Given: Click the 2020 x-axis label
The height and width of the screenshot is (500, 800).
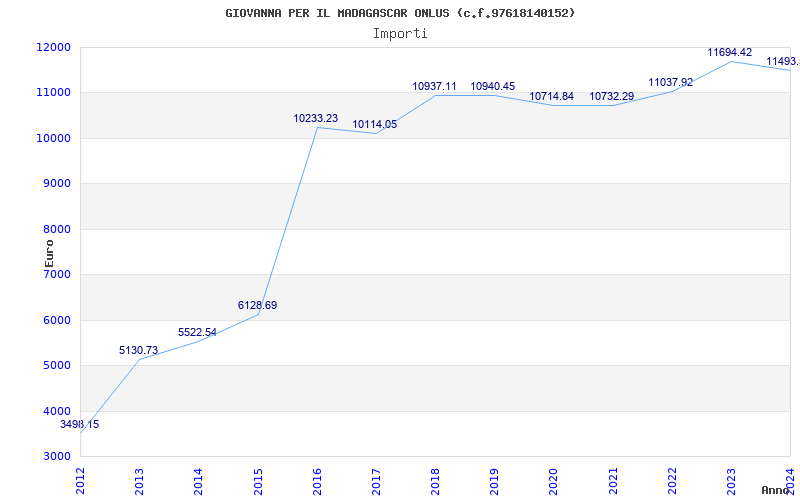Looking at the screenshot, I should click(x=554, y=481).
